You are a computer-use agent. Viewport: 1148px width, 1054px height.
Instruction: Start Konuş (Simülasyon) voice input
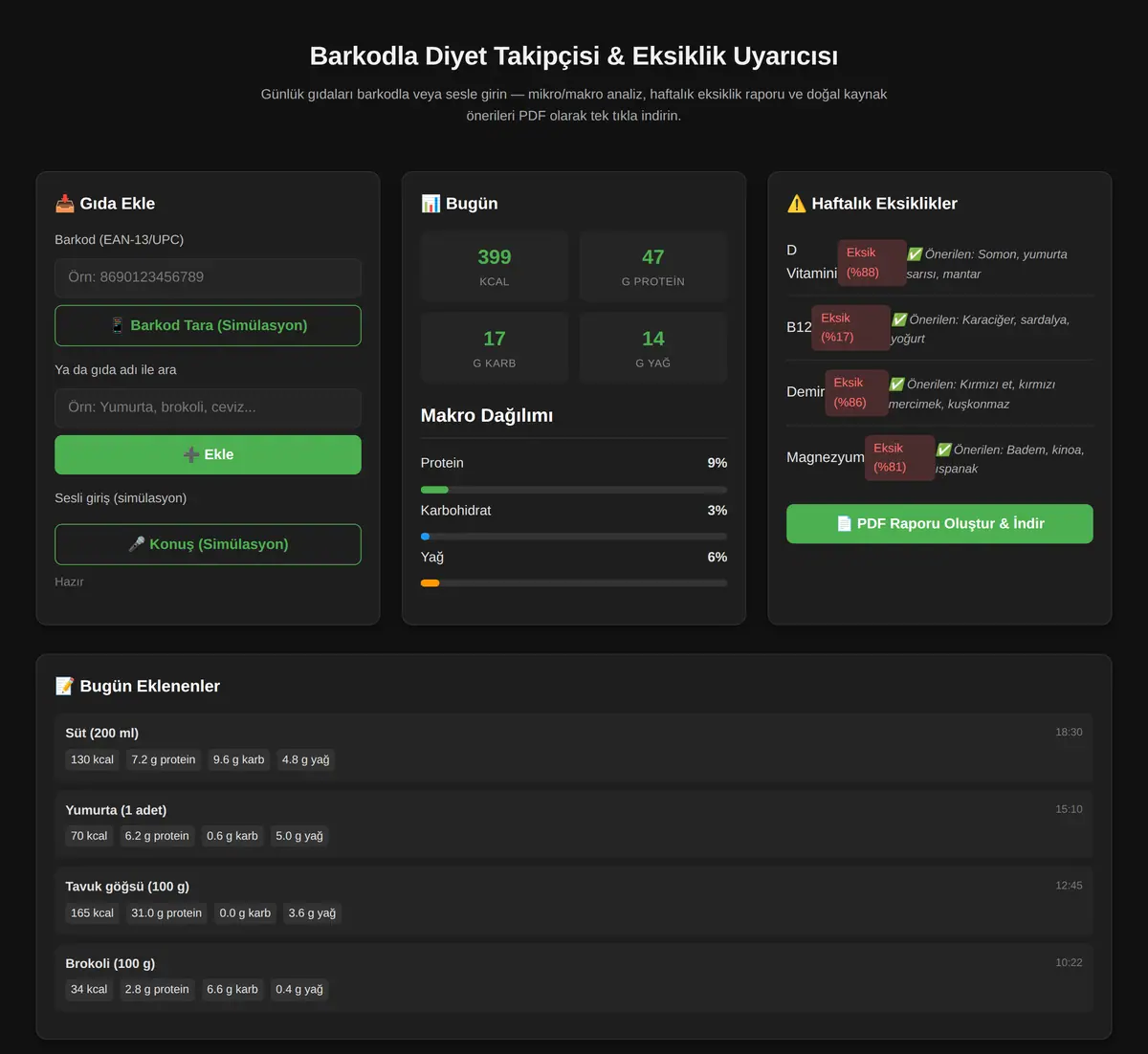click(208, 544)
